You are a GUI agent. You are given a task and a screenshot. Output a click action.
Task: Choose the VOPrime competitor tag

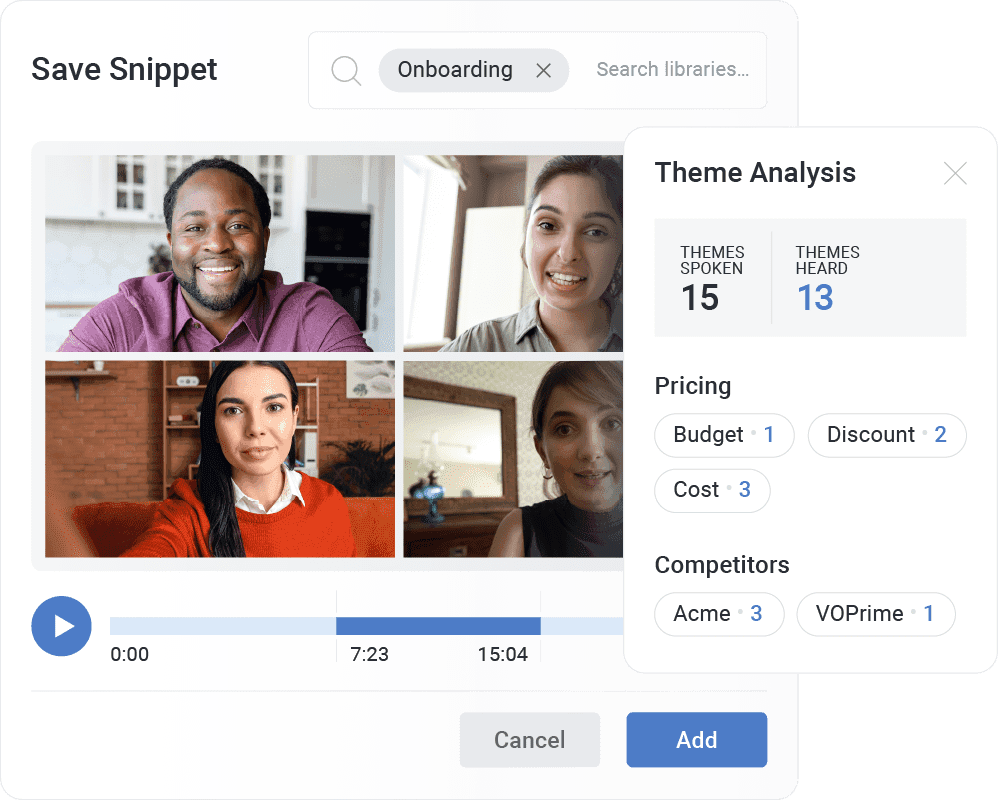875,614
